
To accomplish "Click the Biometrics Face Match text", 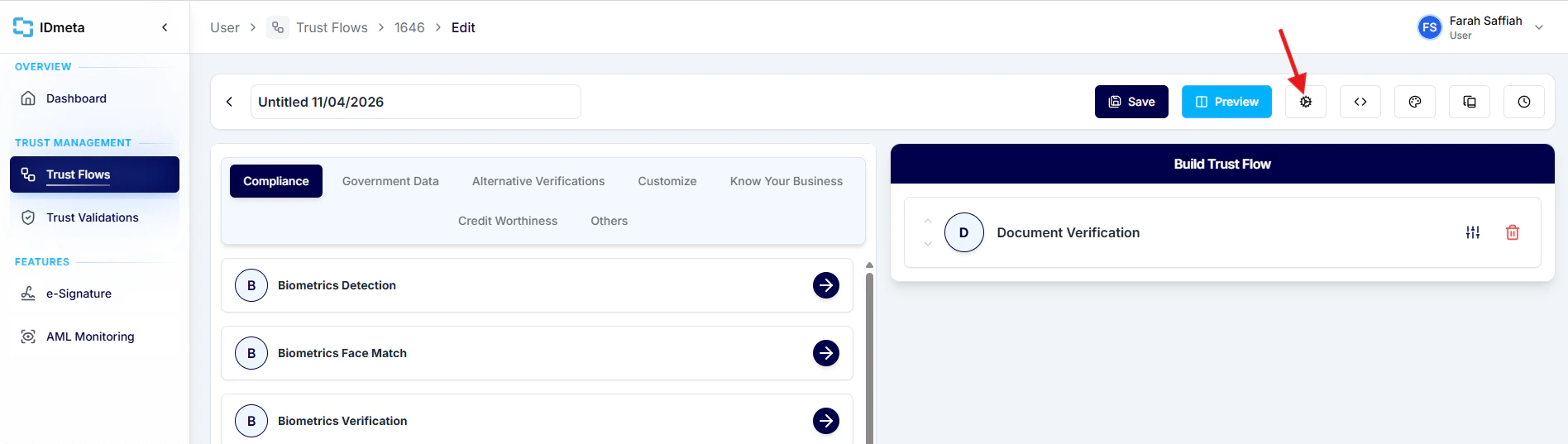I will pyautogui.click(x=342, y=353).
